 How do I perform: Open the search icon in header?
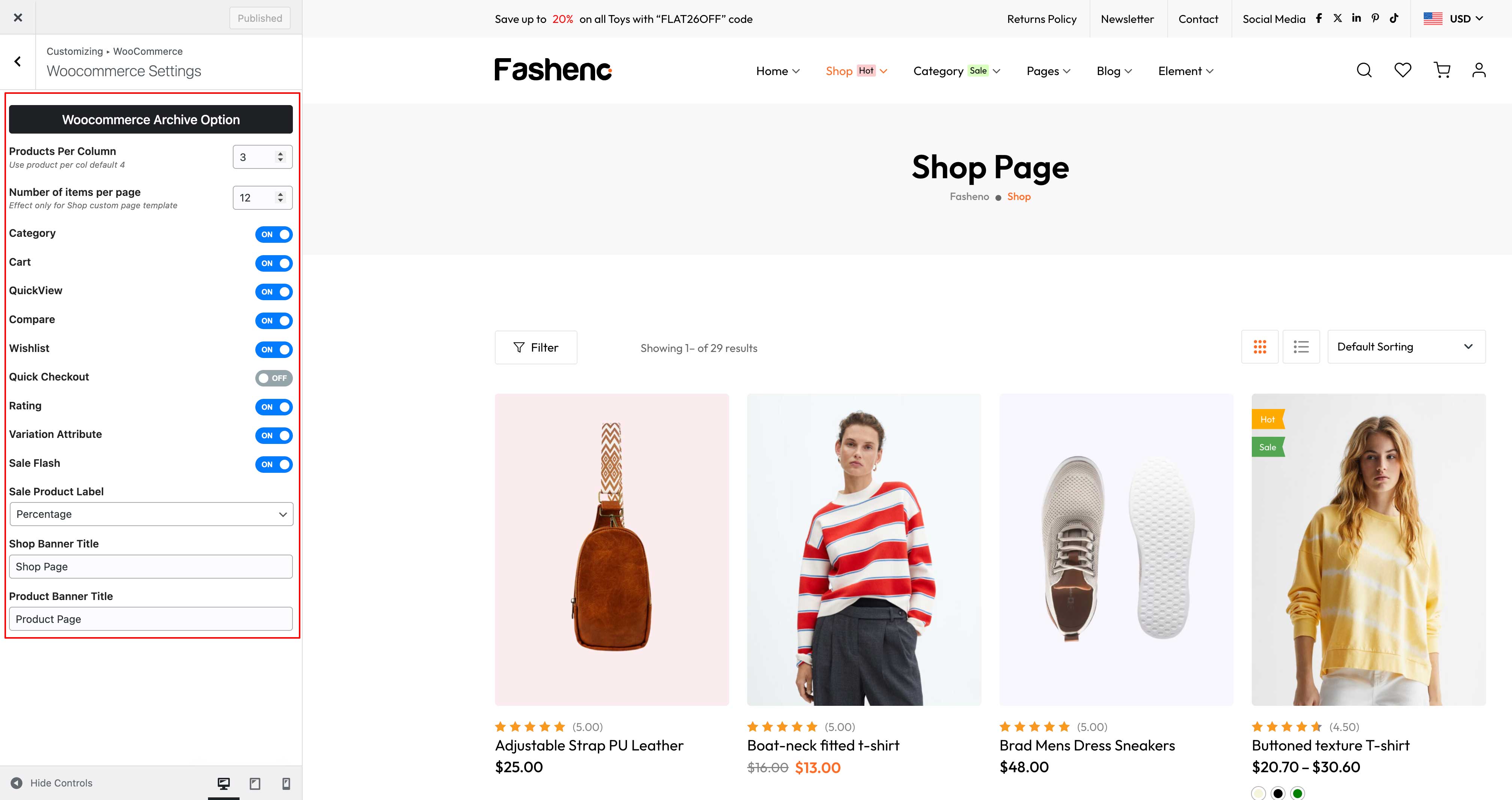click(x=1364, y=71)
